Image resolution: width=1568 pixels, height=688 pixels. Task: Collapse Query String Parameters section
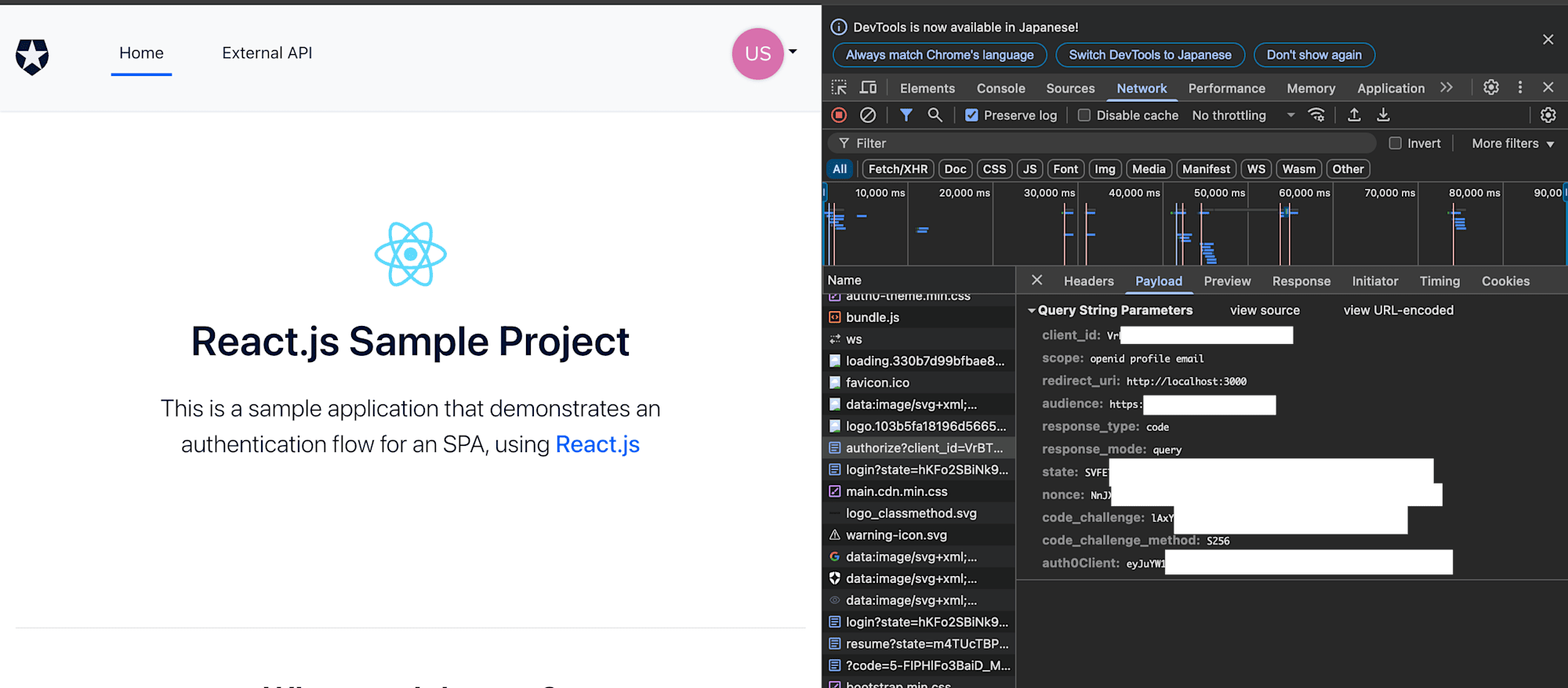pos(1032,310)
